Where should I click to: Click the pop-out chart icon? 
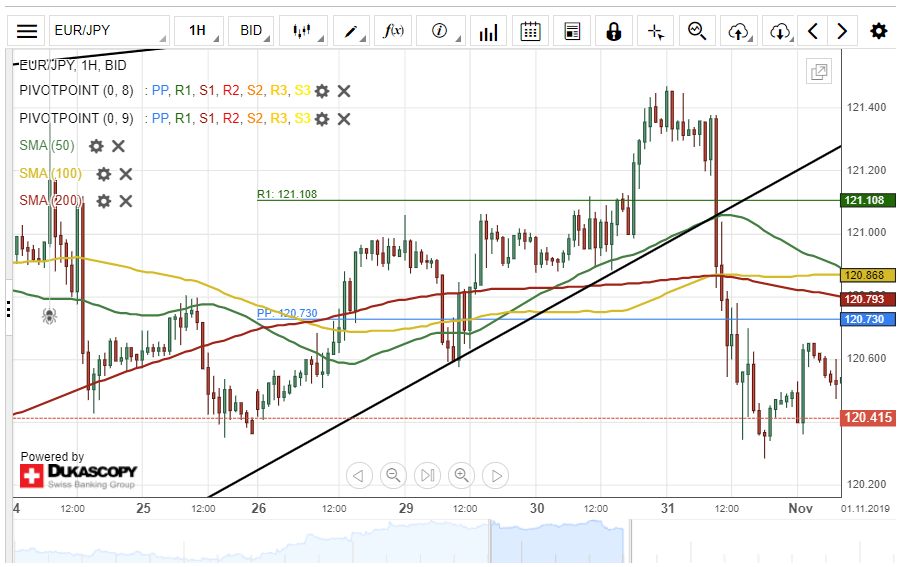(819, 72)
